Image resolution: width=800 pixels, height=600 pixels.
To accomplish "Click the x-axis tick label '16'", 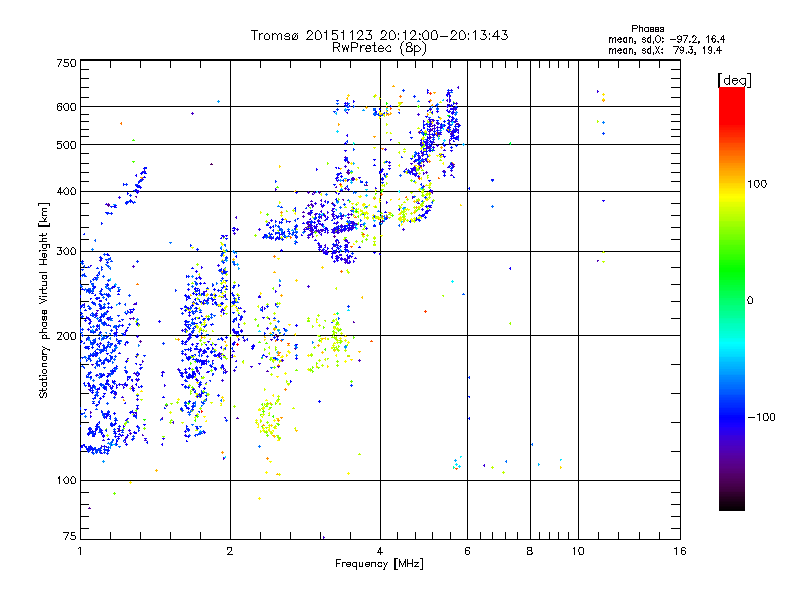I will 680,551.
